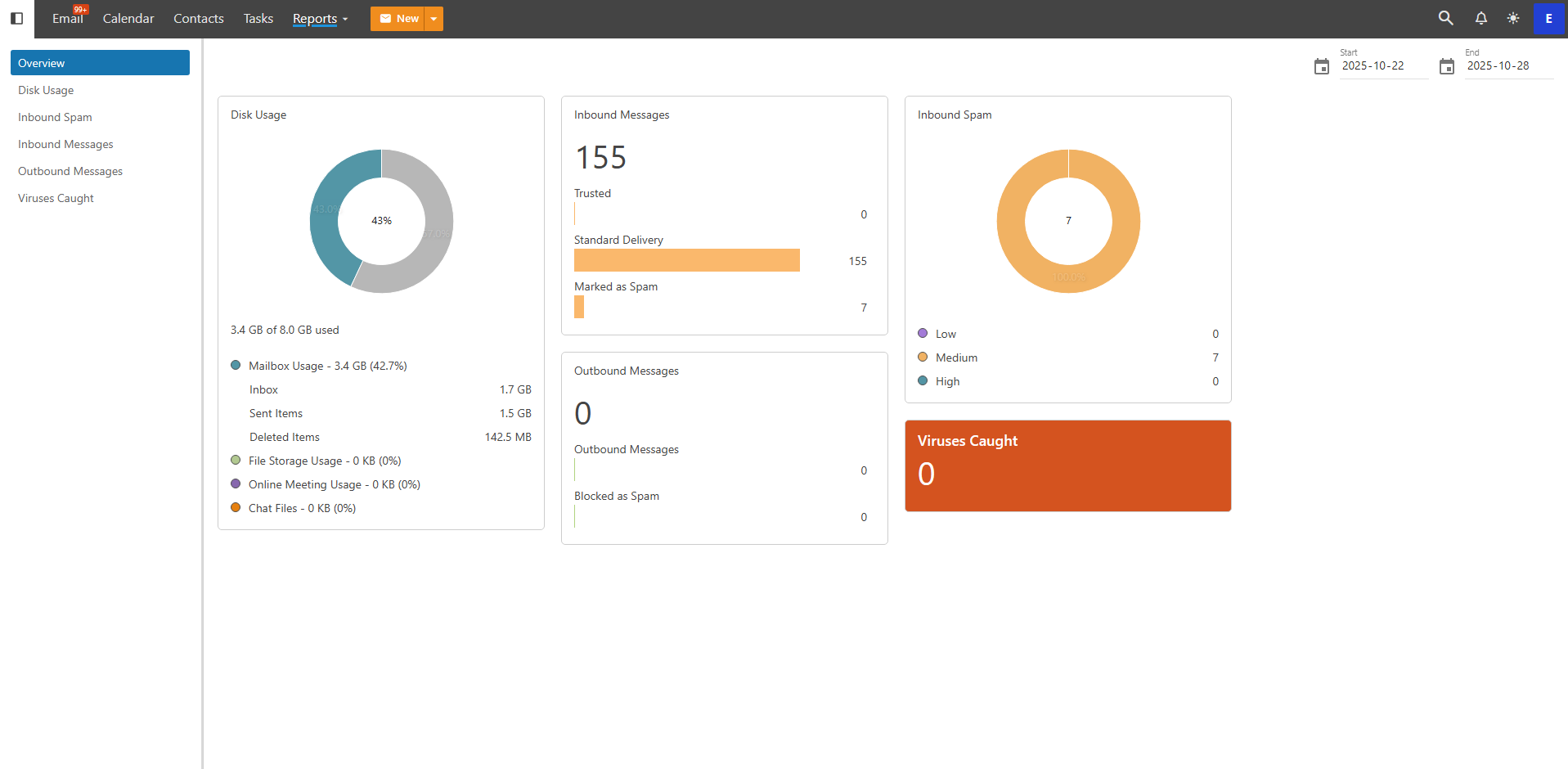Open the user avatar E menu

[x=1548, y=18]
